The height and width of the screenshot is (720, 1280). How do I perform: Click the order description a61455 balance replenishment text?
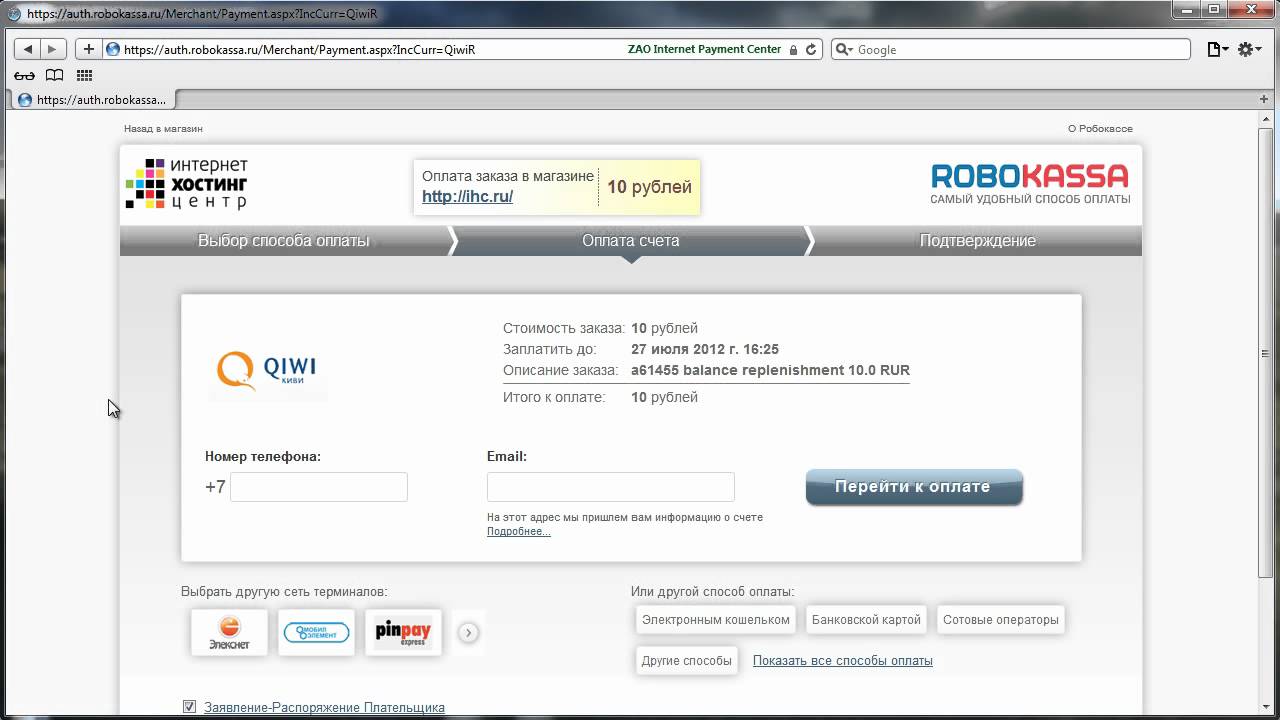coord(770,370)
